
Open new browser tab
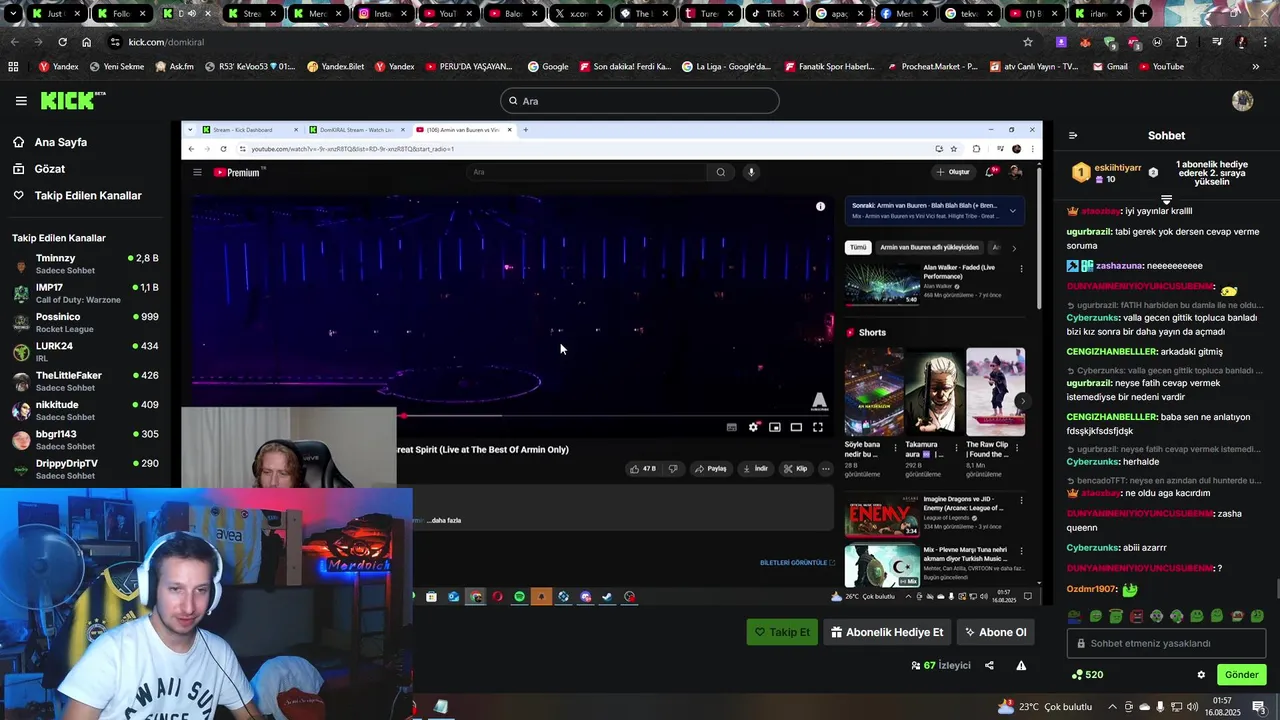[x=1143, y=14]
